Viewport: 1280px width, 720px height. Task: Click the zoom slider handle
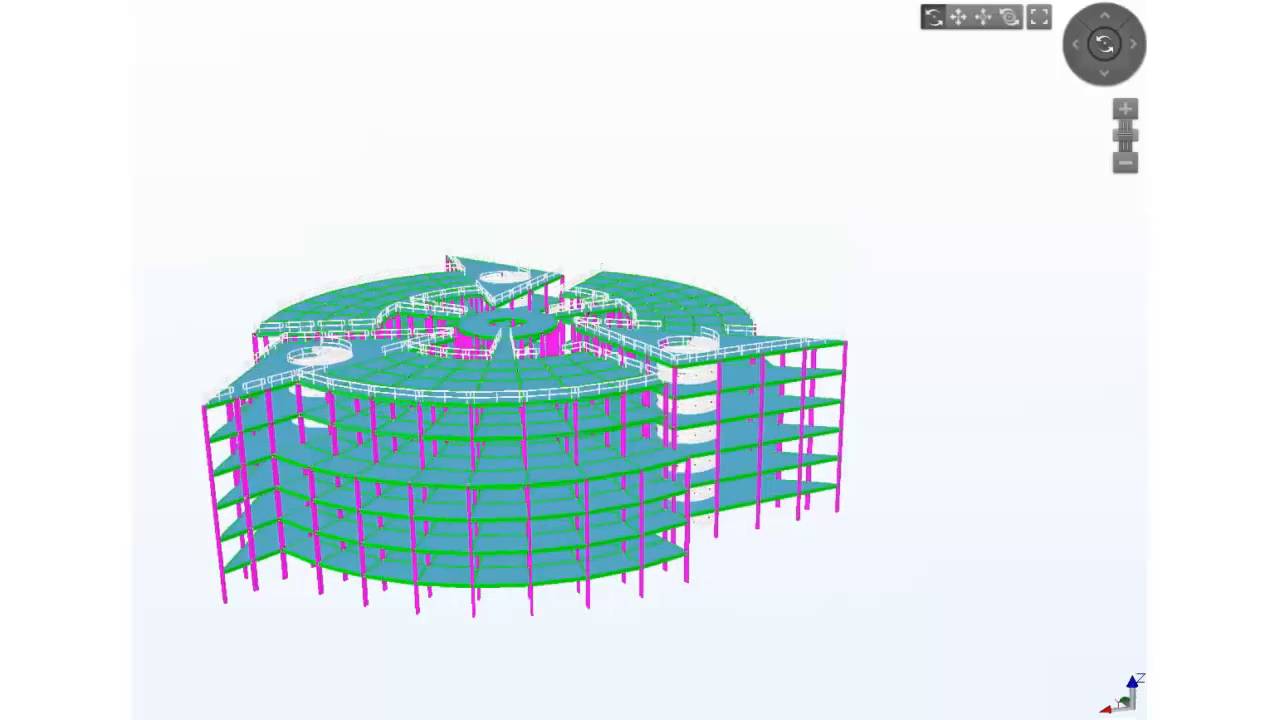1125,134
